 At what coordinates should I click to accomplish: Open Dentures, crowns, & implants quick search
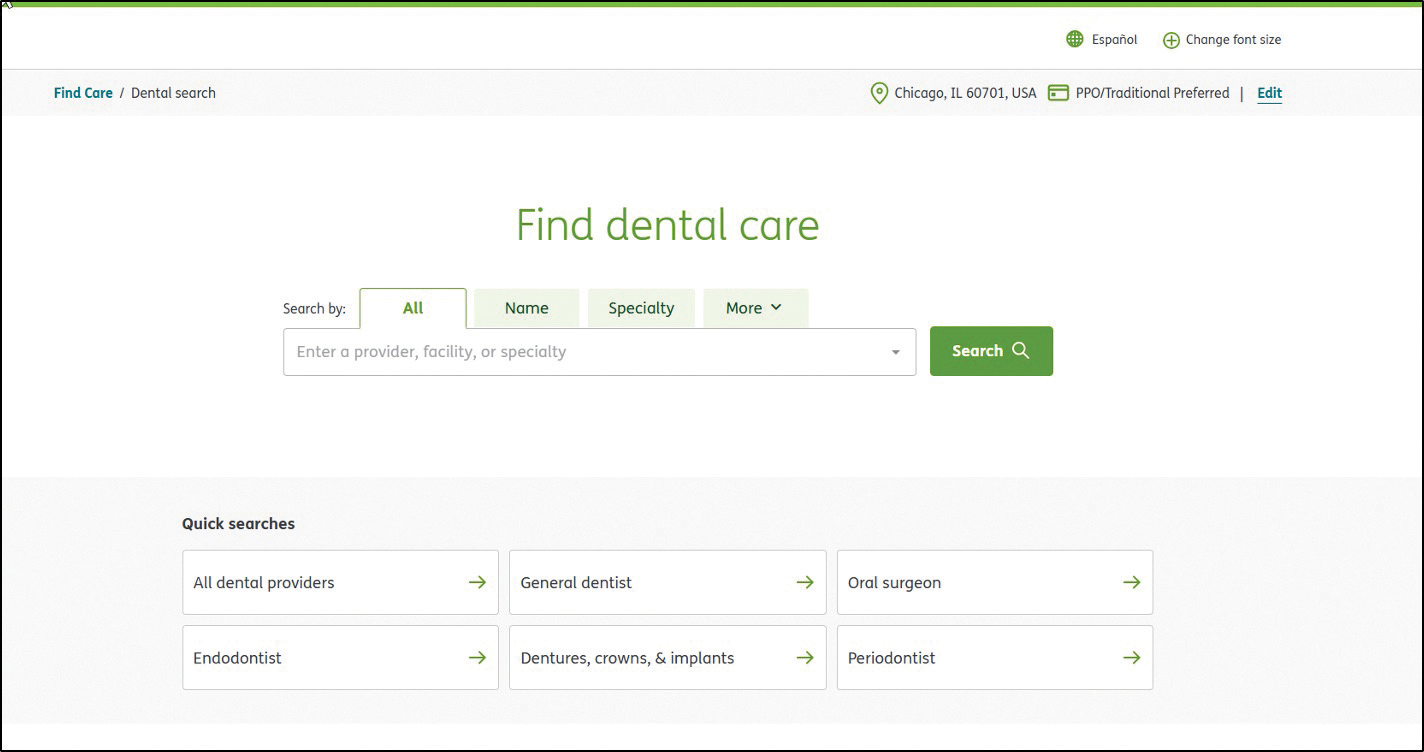pos(667,657)
